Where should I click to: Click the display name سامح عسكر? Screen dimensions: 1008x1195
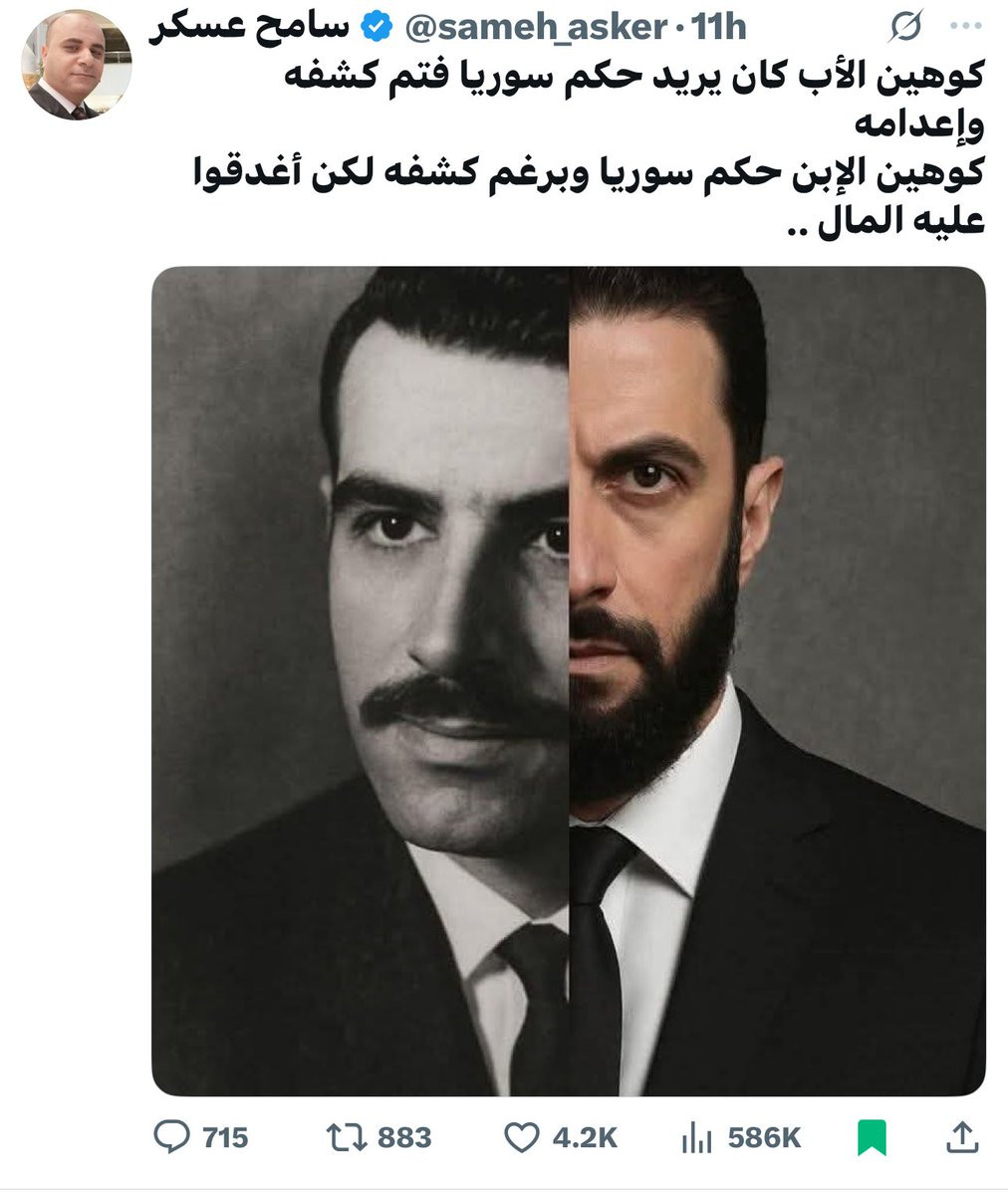coord(250,30)
